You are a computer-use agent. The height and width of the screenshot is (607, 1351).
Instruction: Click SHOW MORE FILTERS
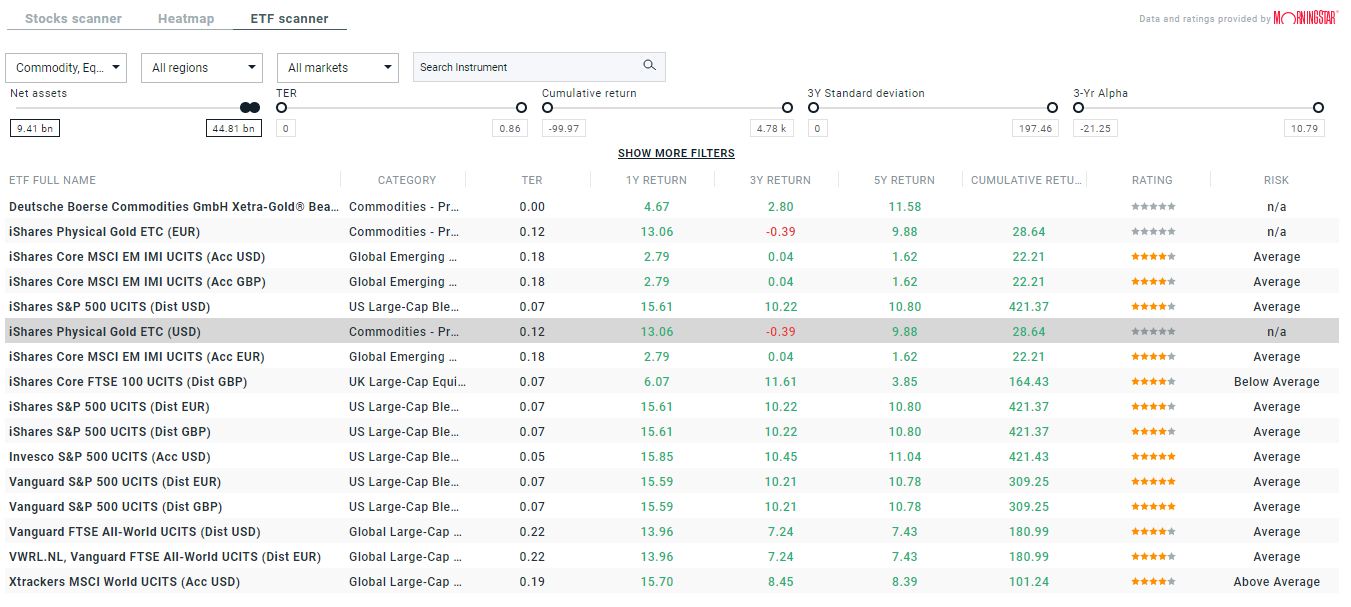(676, 153)
